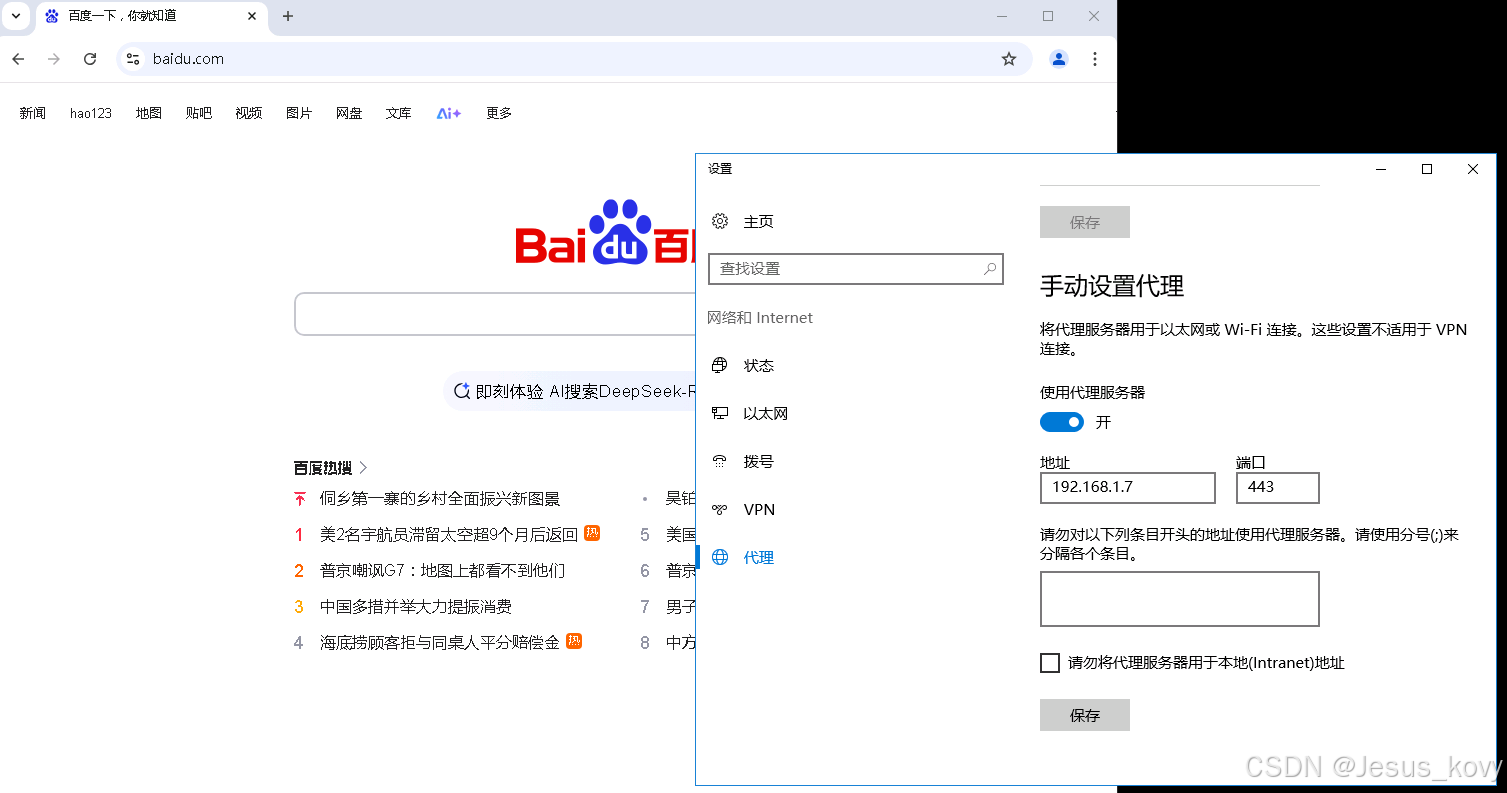This screenshot has height=793, width=1507.
Task: Open 贴吧 link on Baidu
Action: 199,113
